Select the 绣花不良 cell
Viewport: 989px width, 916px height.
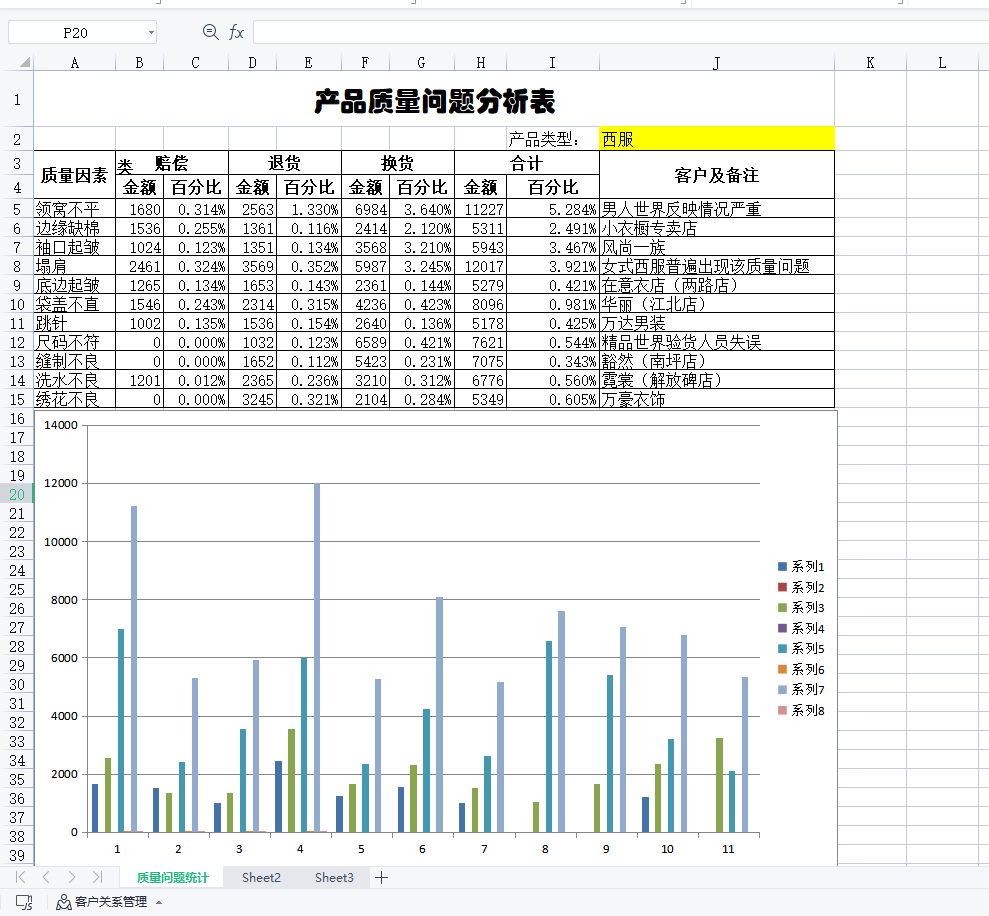tap(74, 399)
